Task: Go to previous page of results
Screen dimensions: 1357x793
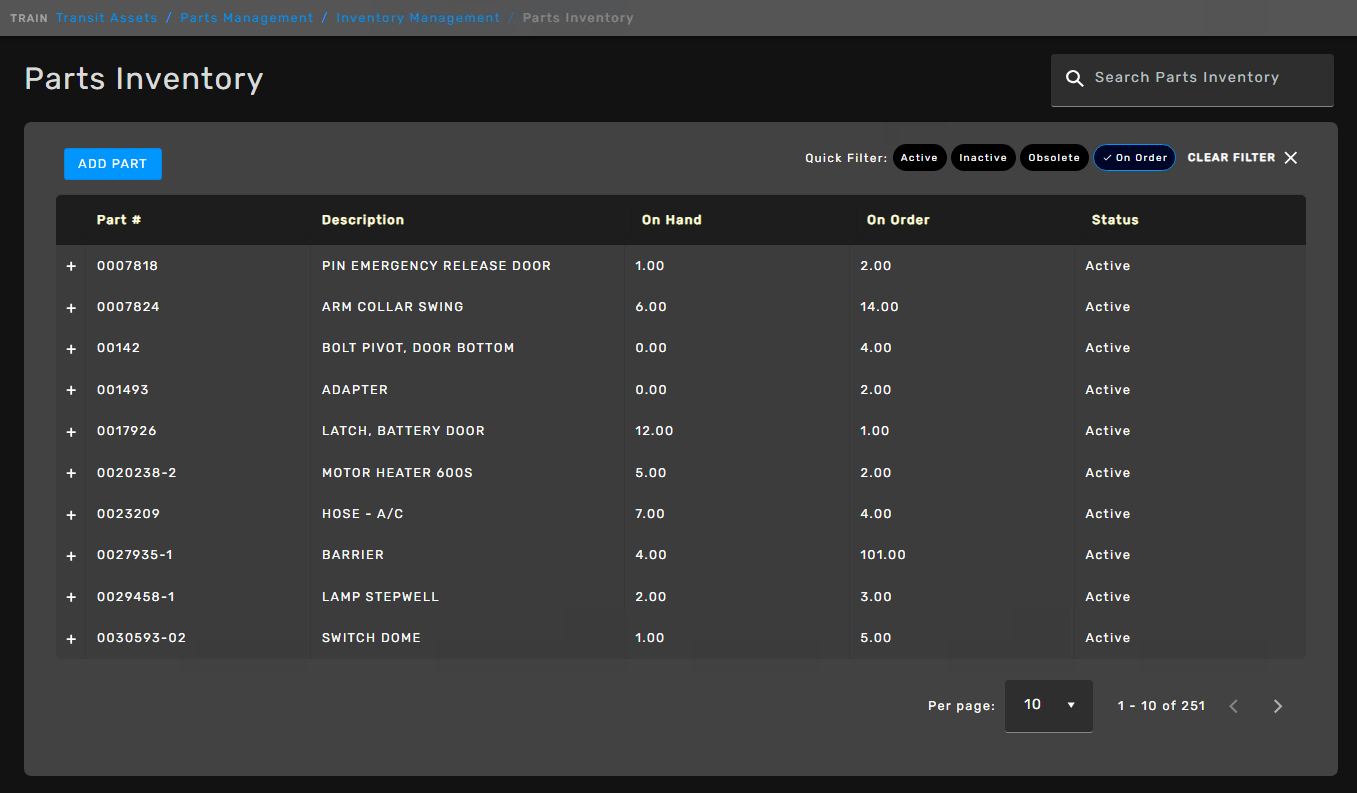Action: coord(1233,706)
